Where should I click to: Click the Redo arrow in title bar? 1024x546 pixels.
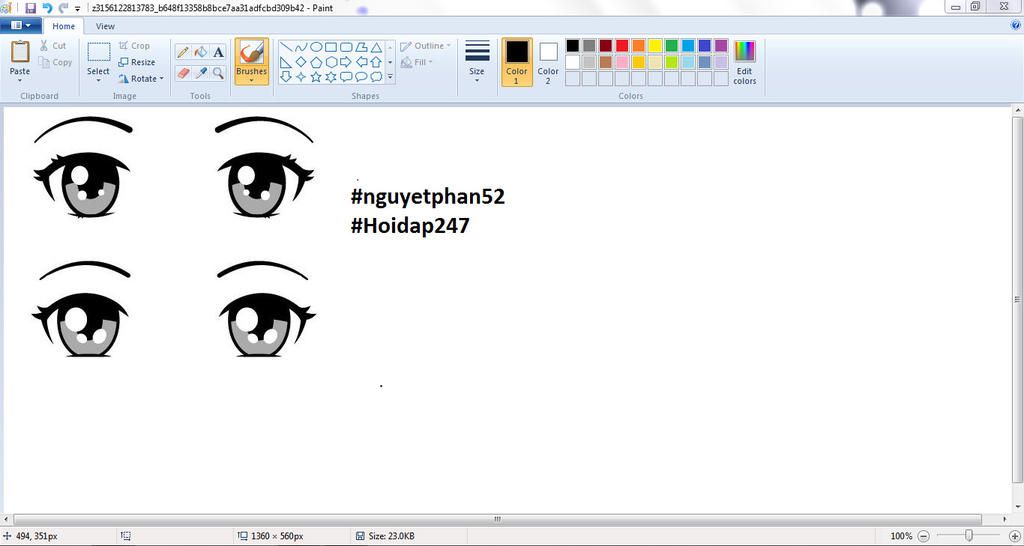pos(63,8)
